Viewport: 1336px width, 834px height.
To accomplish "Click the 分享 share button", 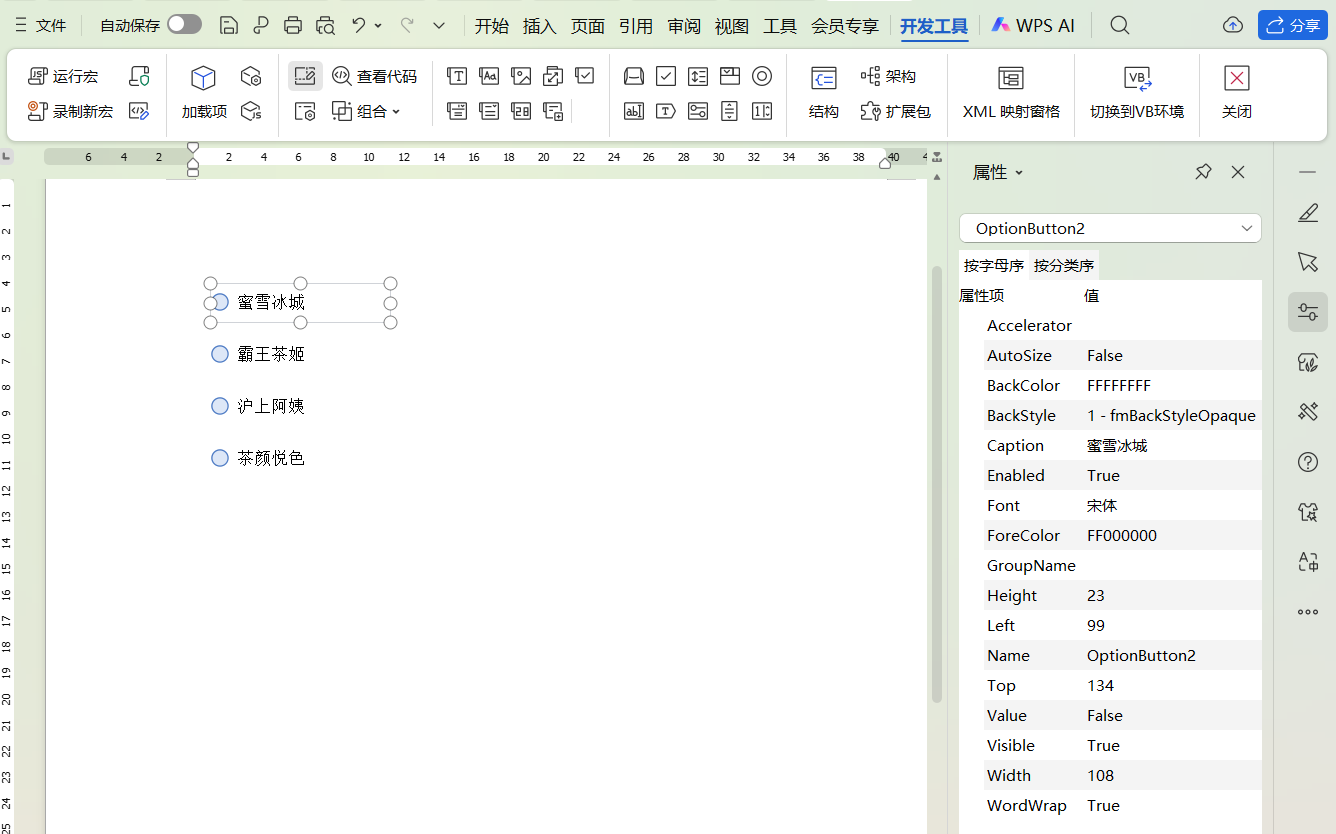I will pos(1292,25).
